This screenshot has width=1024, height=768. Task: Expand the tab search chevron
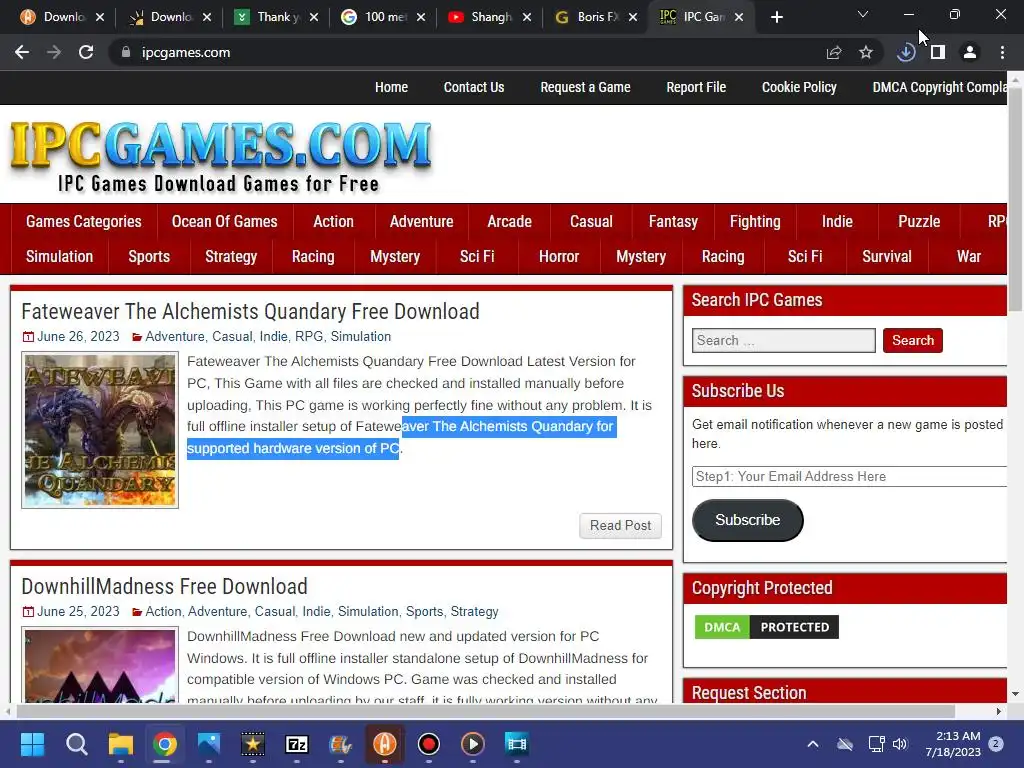click(x=863, y=14)
